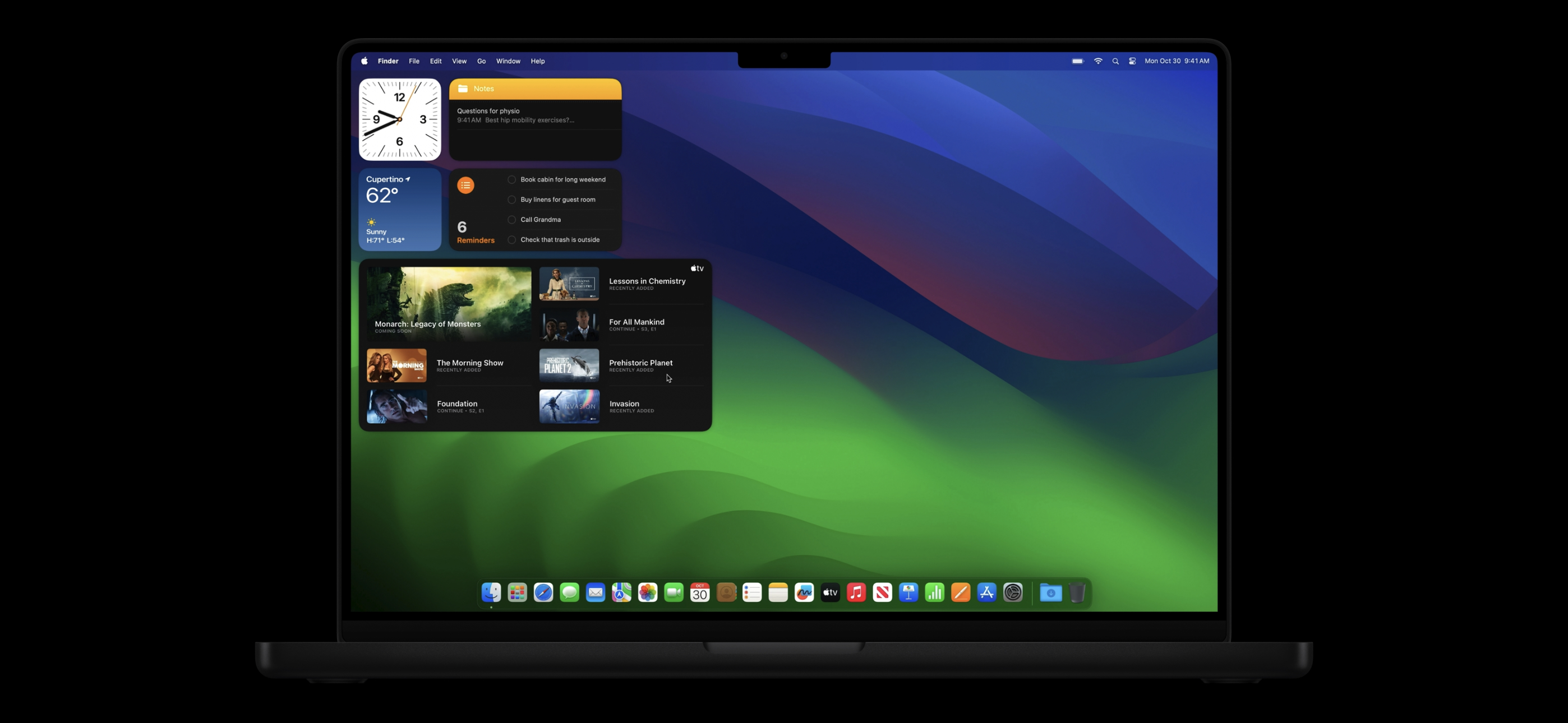Screen dimensions: 1568x723
Task: Click Apple TV logo in TV widget
Action: [x=697, y=268]
